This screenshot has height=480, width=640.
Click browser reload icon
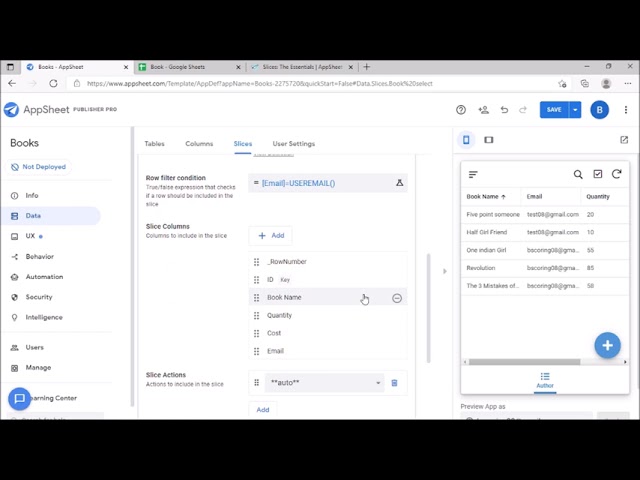[53, 84]
